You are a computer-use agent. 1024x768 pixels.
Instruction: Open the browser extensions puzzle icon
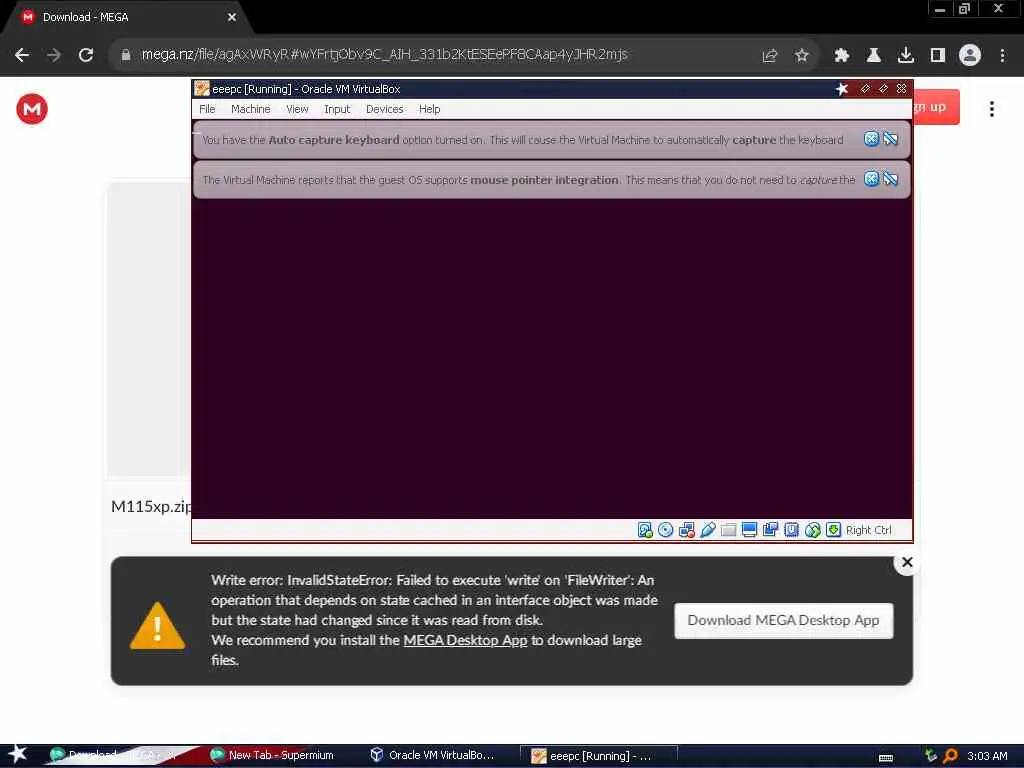click(x=841, y=56)
